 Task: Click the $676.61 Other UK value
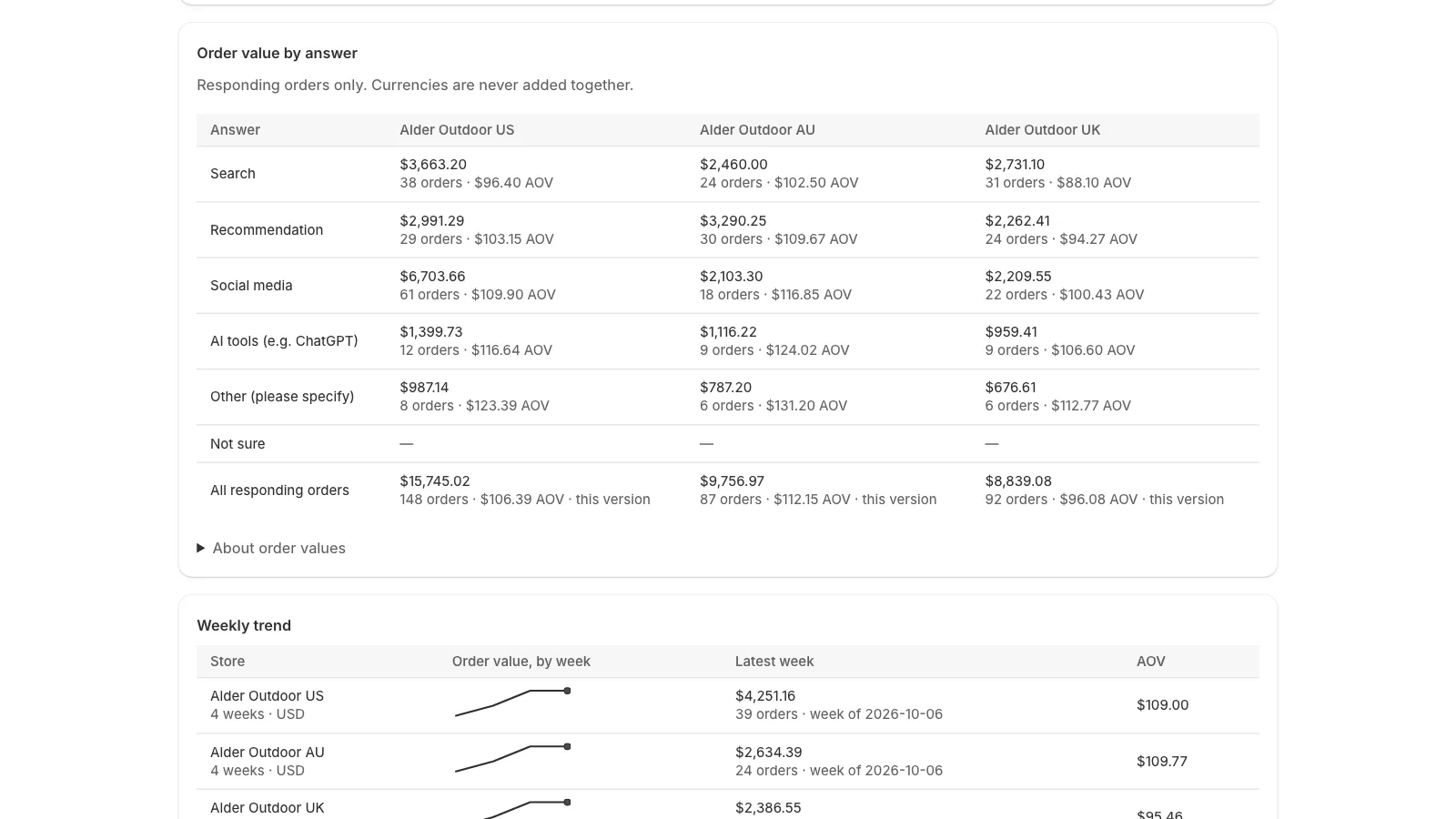tap(1010, 388)
